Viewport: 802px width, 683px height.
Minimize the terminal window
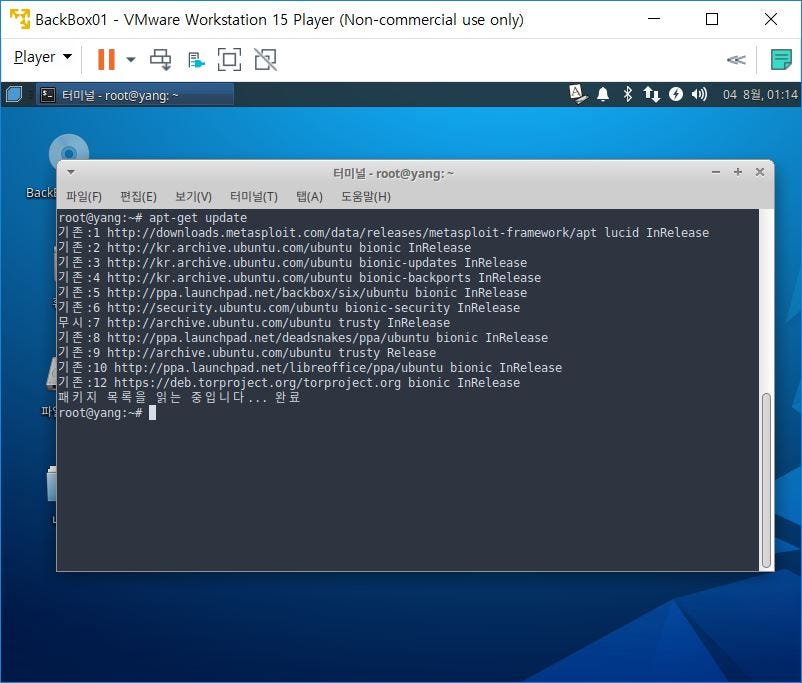tap(716, 172)
